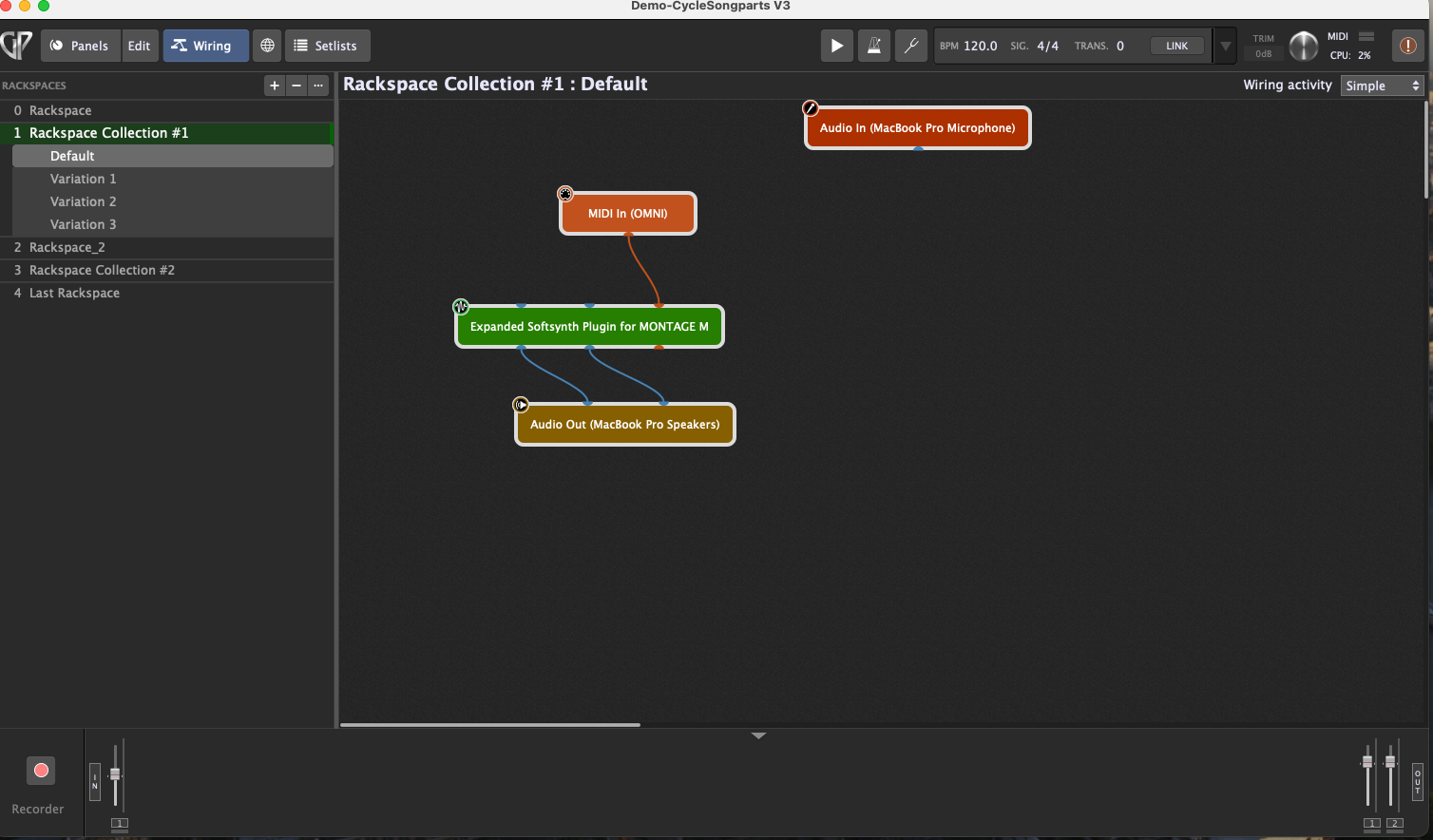This screenshot has width=1433, height=840.
Task: Start playback with the play button
Action: tap(836, 46)
